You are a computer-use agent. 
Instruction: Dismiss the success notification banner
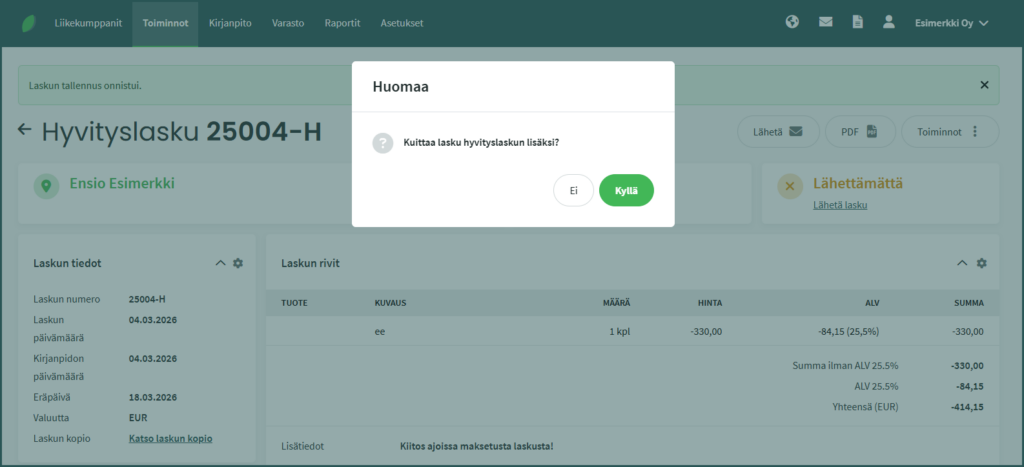[983, 85]
